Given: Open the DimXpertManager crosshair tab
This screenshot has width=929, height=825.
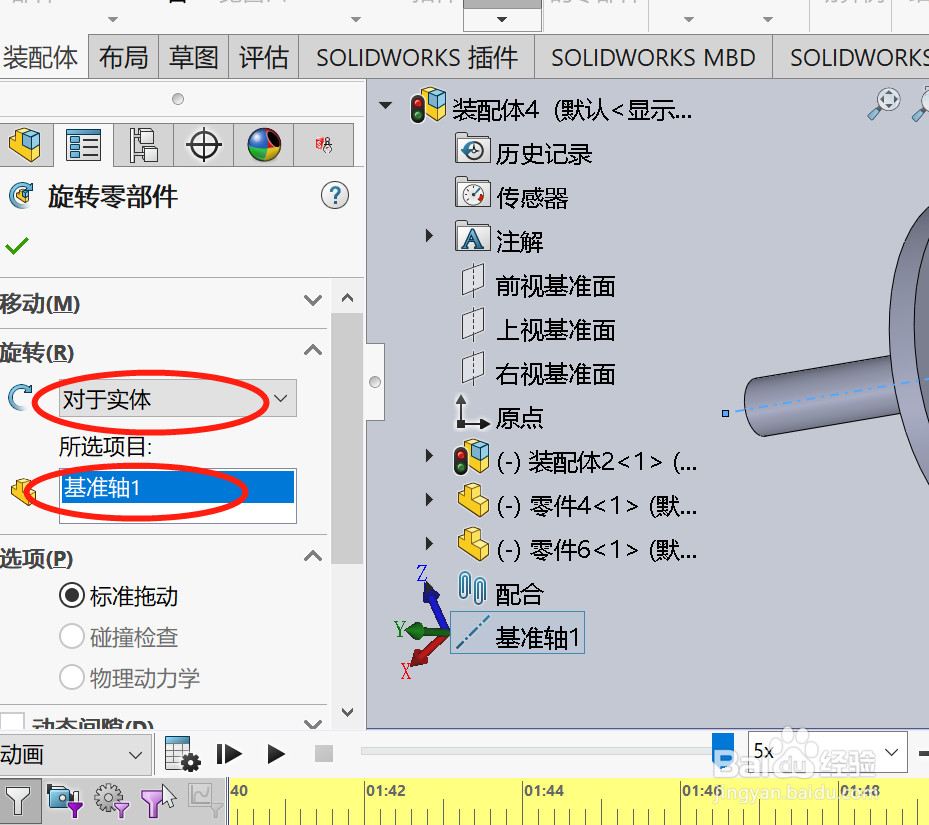Looking at the screenshot, I should point(203,145).
